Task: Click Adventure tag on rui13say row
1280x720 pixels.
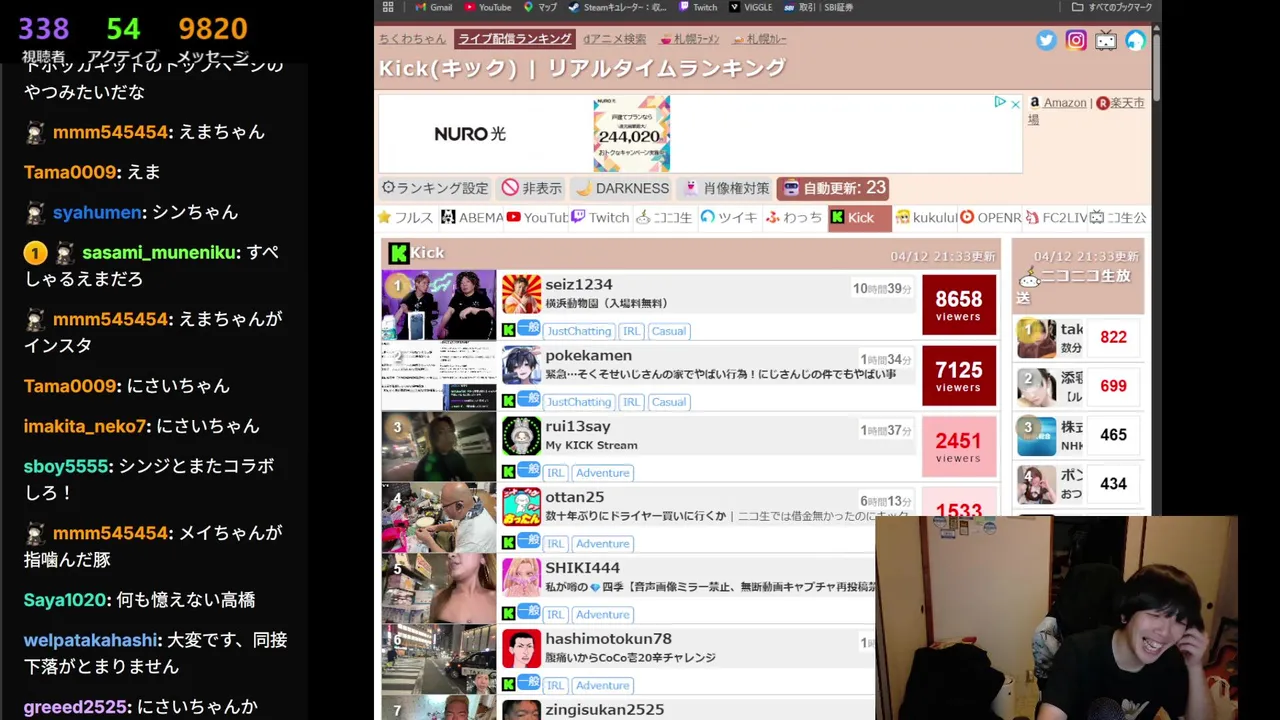Action: pyautogui.click(x=603, y=473)
